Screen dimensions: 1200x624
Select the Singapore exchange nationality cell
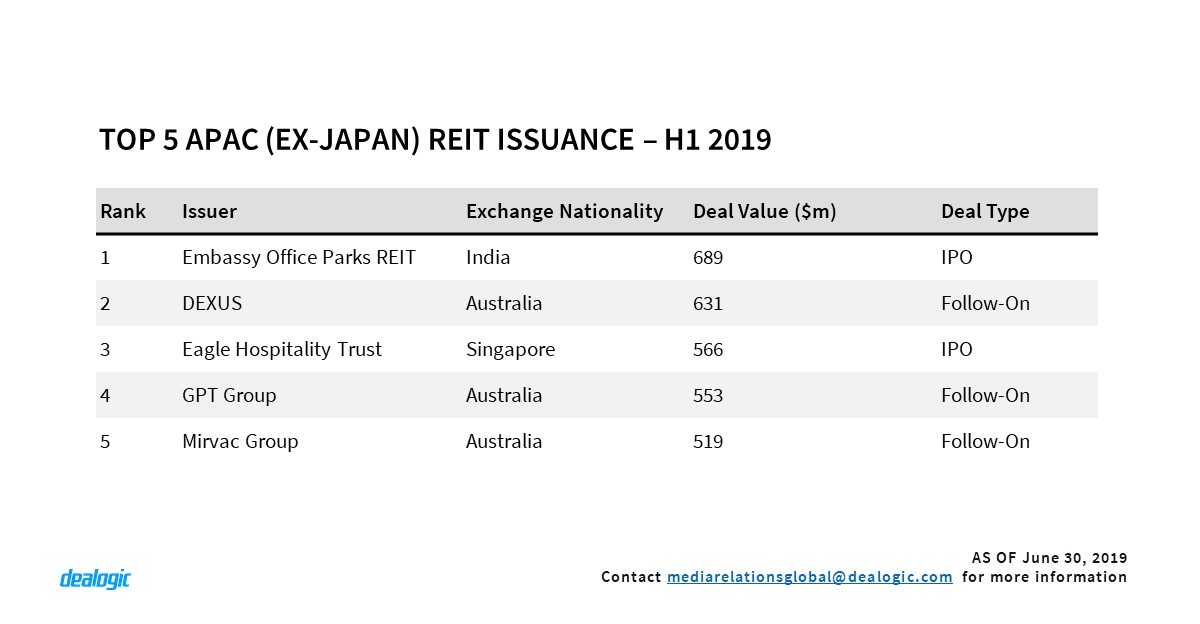click(510, 350)
